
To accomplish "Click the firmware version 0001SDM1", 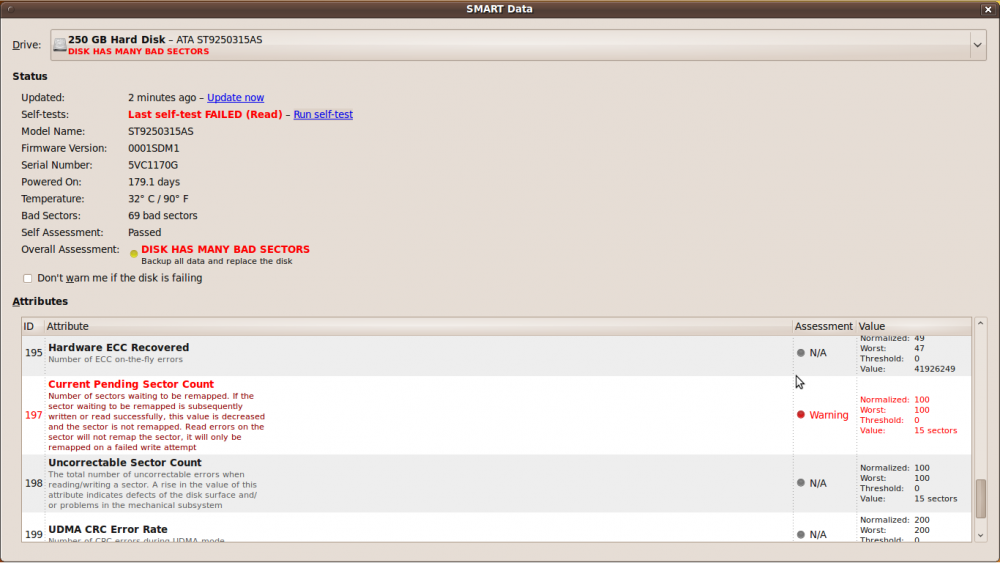I will coord(154,148).
